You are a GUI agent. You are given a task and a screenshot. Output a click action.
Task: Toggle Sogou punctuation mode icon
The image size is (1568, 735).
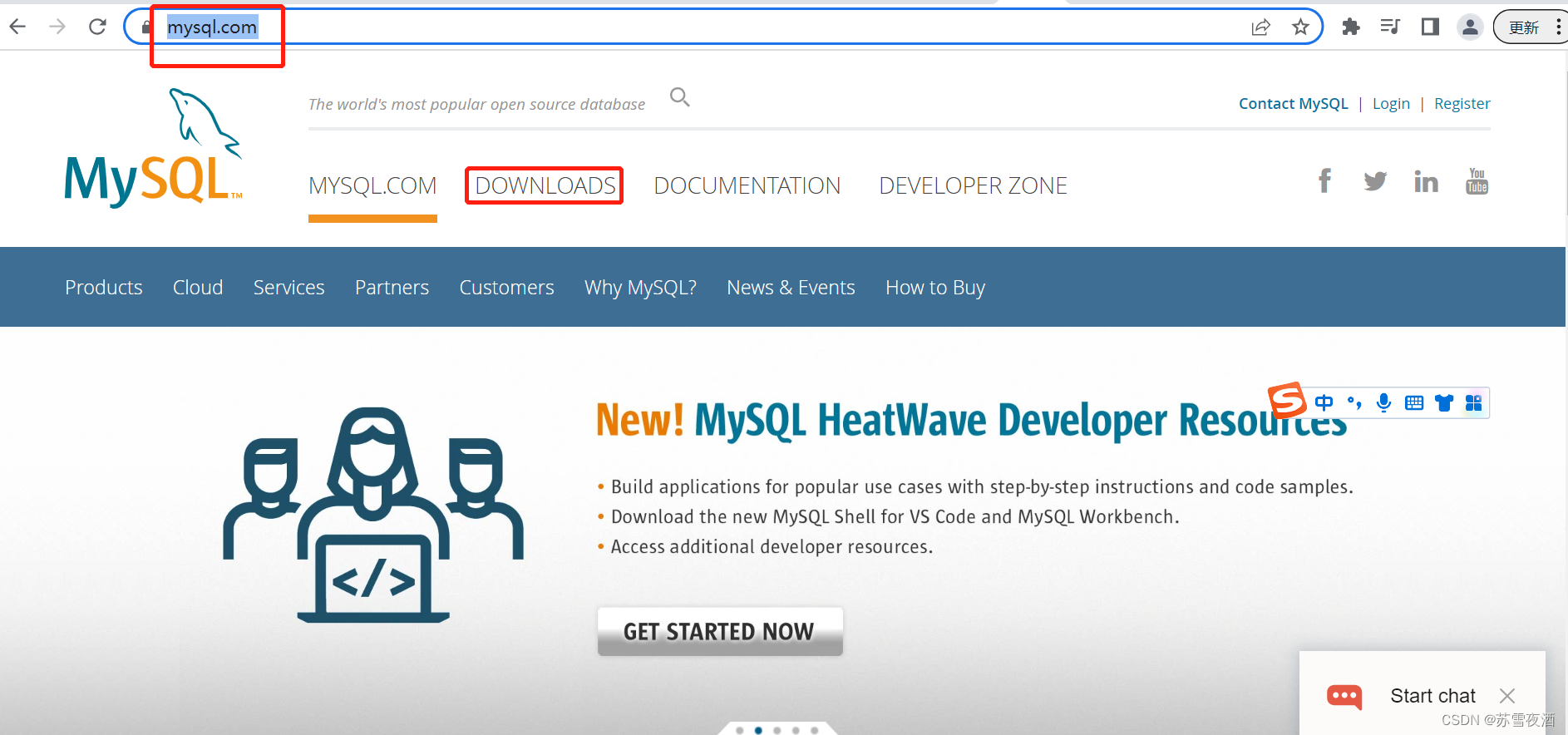[x=1354, y=403]
